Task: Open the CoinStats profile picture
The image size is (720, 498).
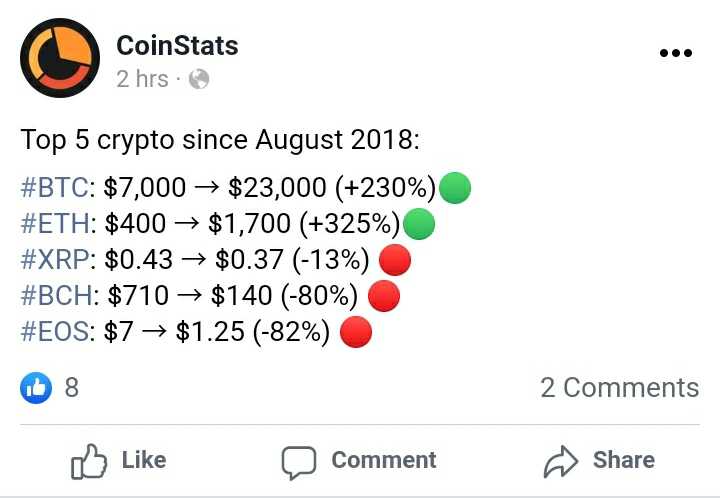Action: (x=60, y=58)
